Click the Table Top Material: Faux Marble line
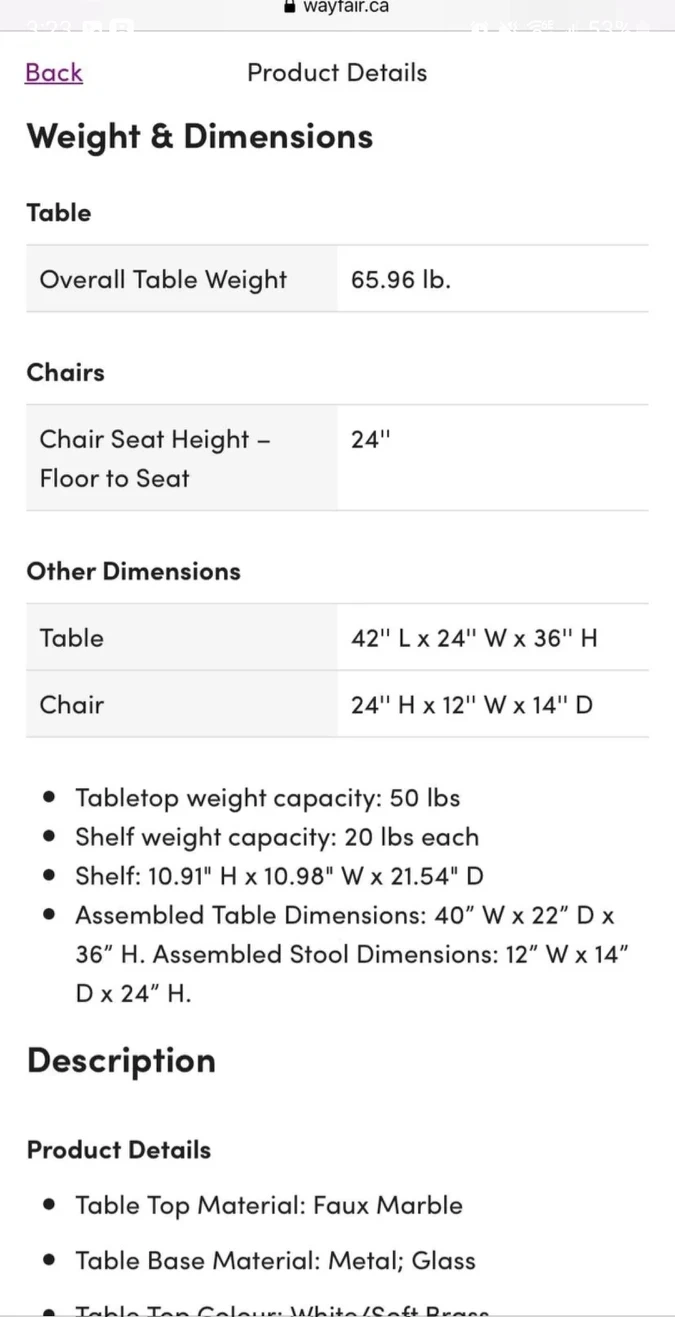The height and width of the screenshot is (1317, 675). coord(269,1205)
